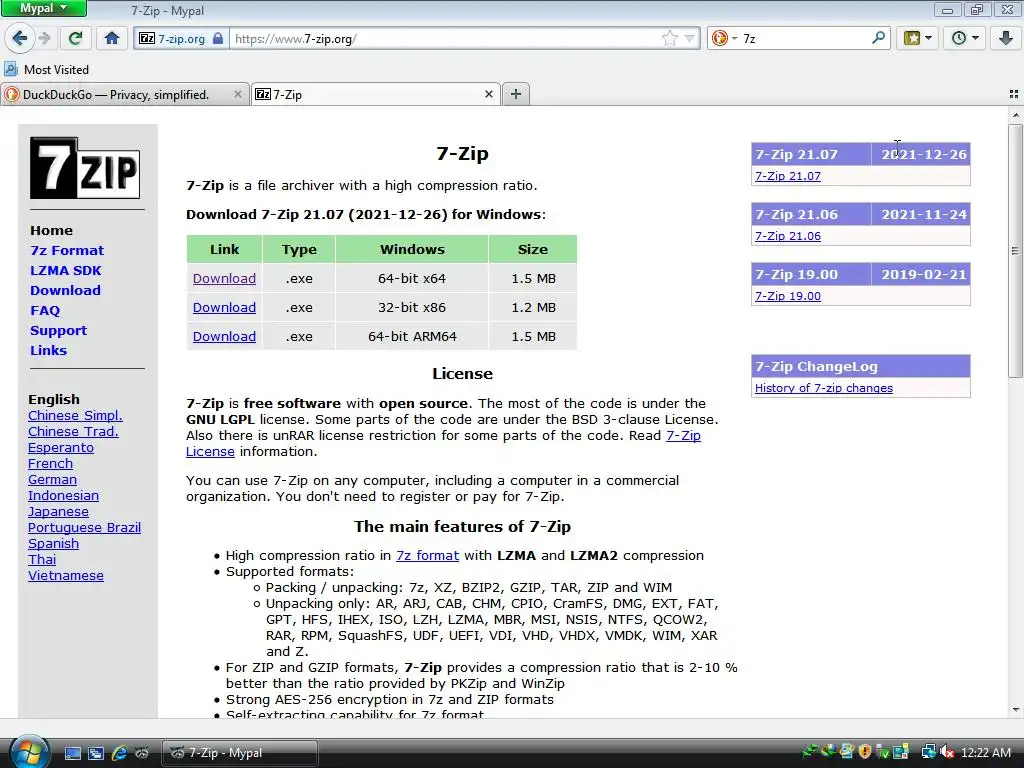Open a new tab with plus button

click(x=516, y=94)
